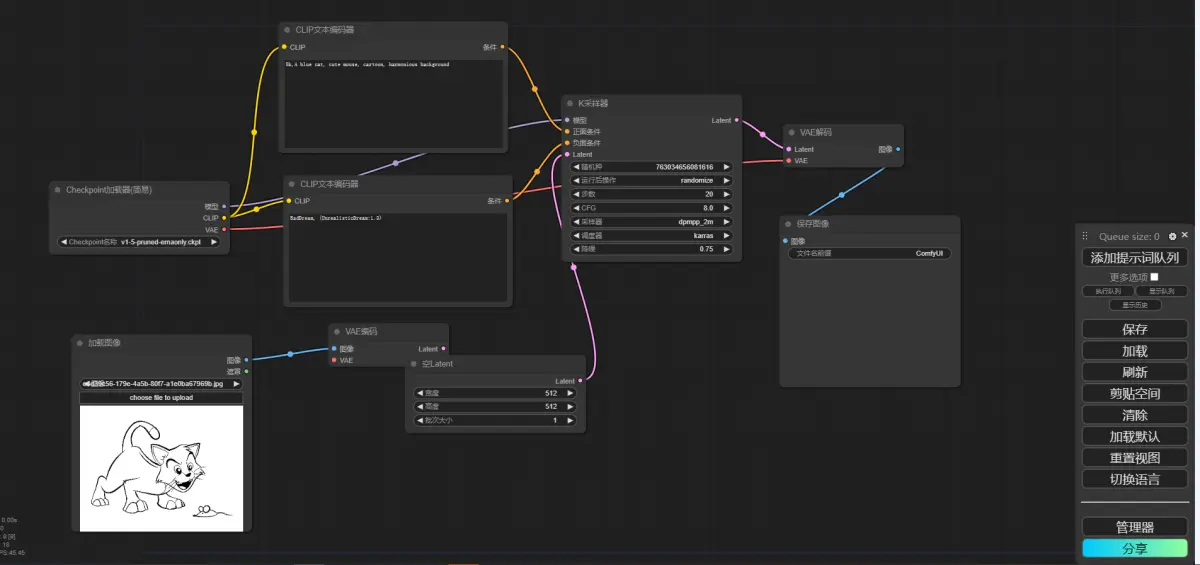Click the link midpoint dot between 加载图像 and VAE编码

click(x=290, y=354)
